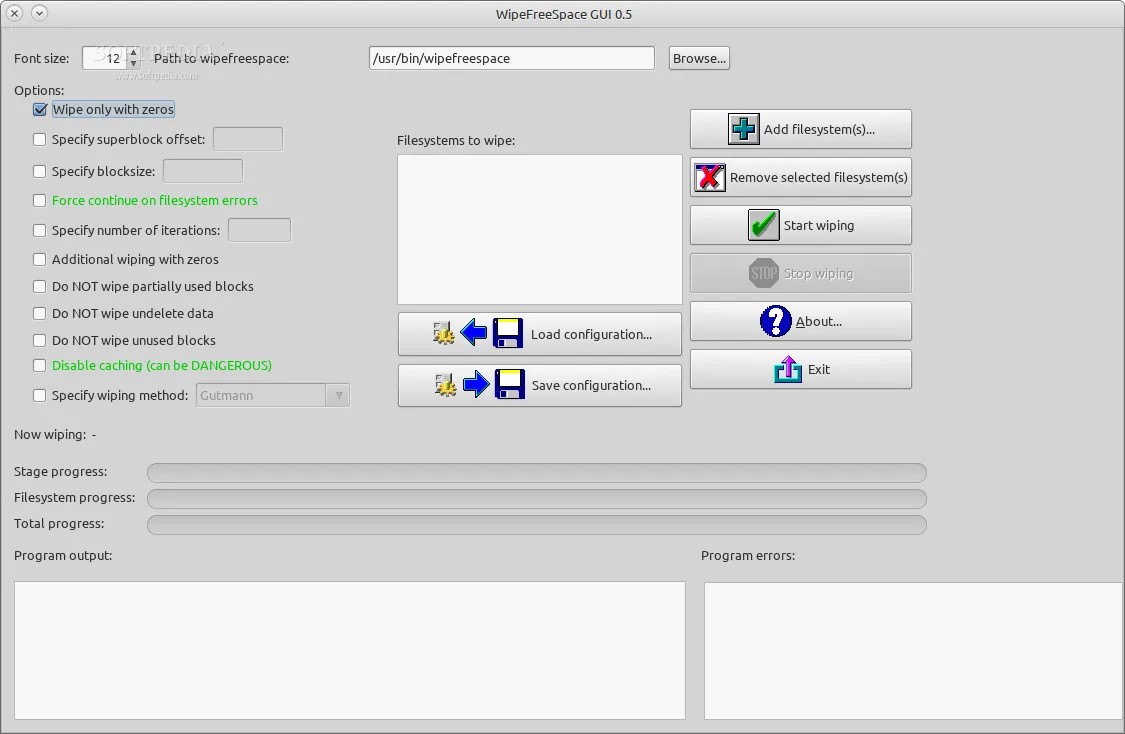Viewport: 1125px width, 734px height.
Task: Click the Exit arrow icon
Action: pyautogui.click(x=788, y=369)
